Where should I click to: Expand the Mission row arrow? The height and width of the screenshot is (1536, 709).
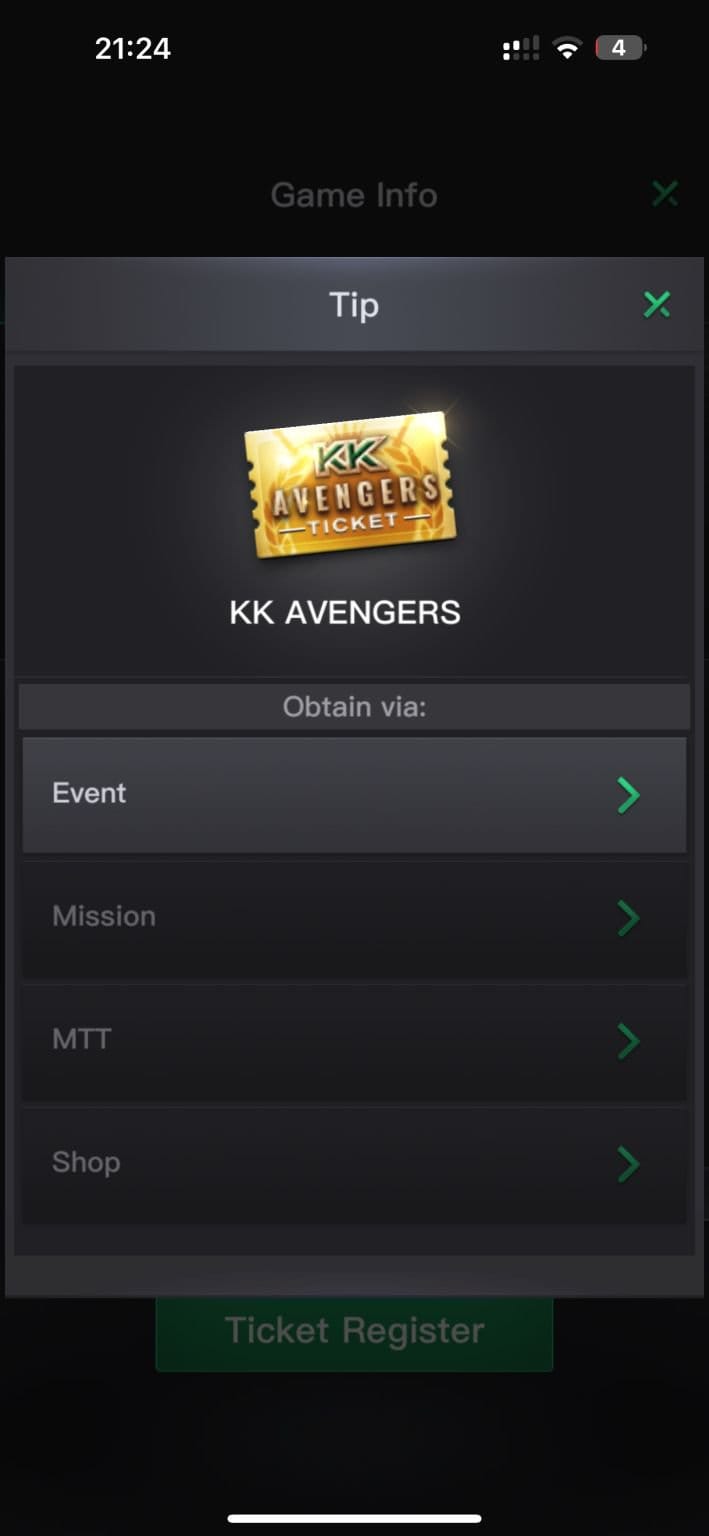[628, 918]
